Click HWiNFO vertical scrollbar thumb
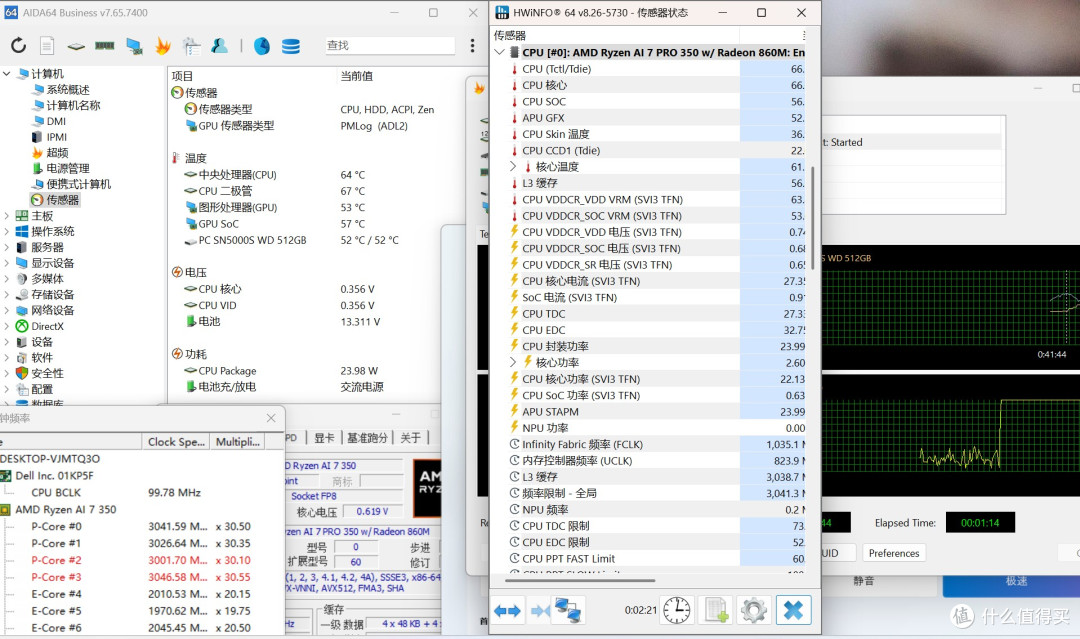This screenshot has height=639, width=1080. [813, 217]
